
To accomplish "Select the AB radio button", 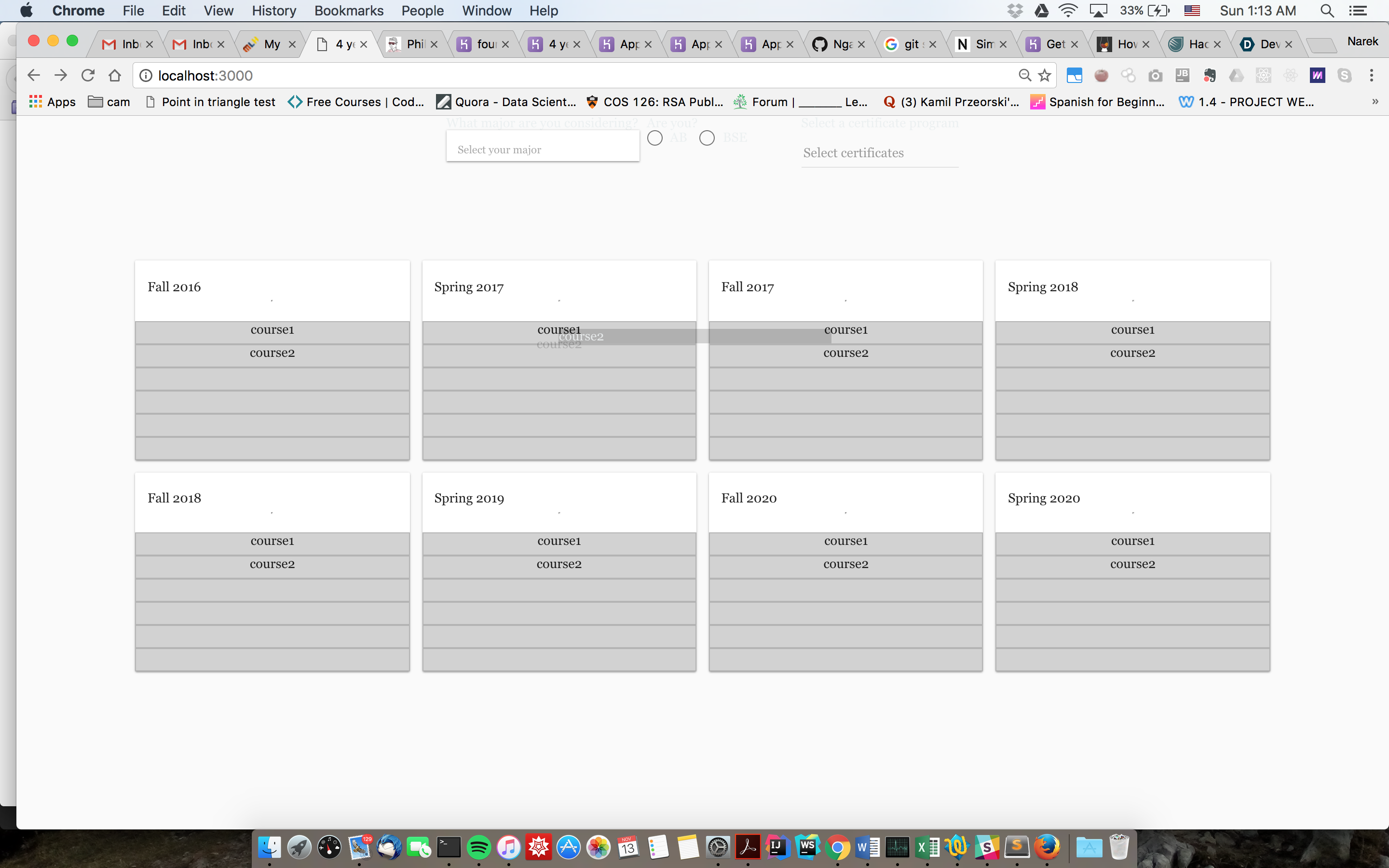I will (655, 138).
